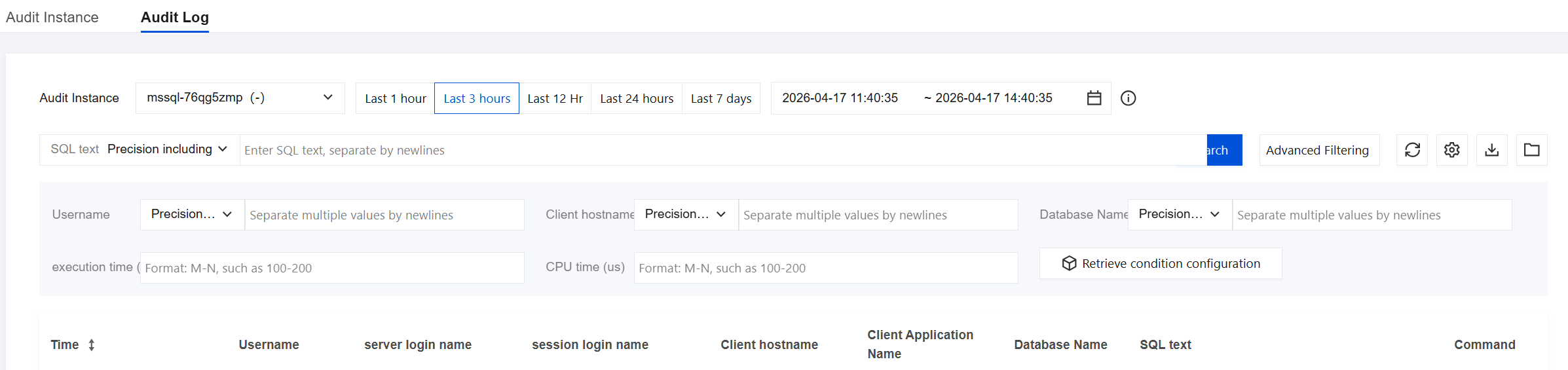The width and height of the screenshot is (1568, 370).
Task: Click the info icon beside date range
Action: [1128, 98]
